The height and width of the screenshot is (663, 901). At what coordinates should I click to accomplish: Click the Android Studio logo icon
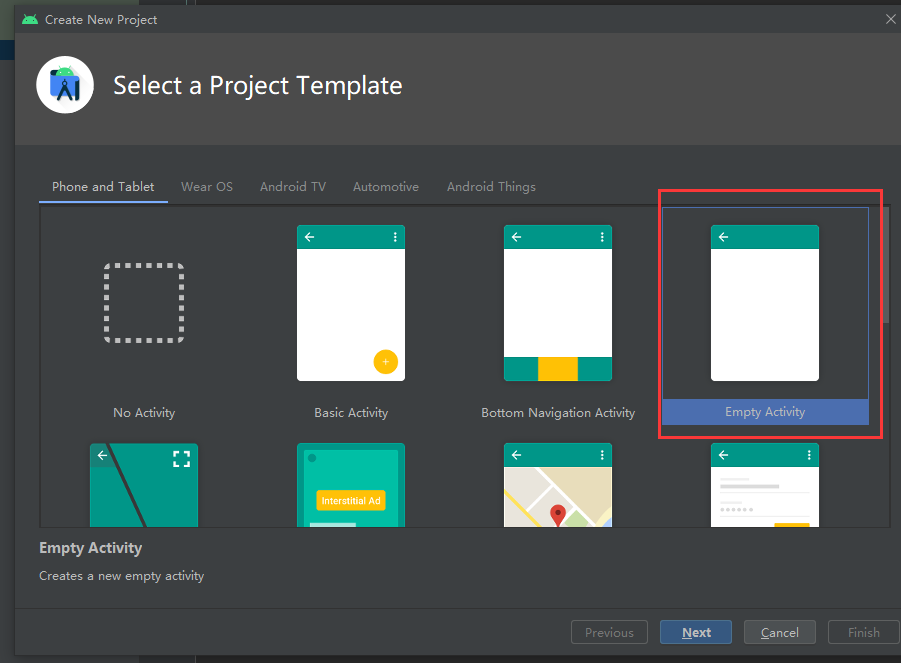(65, 85)
